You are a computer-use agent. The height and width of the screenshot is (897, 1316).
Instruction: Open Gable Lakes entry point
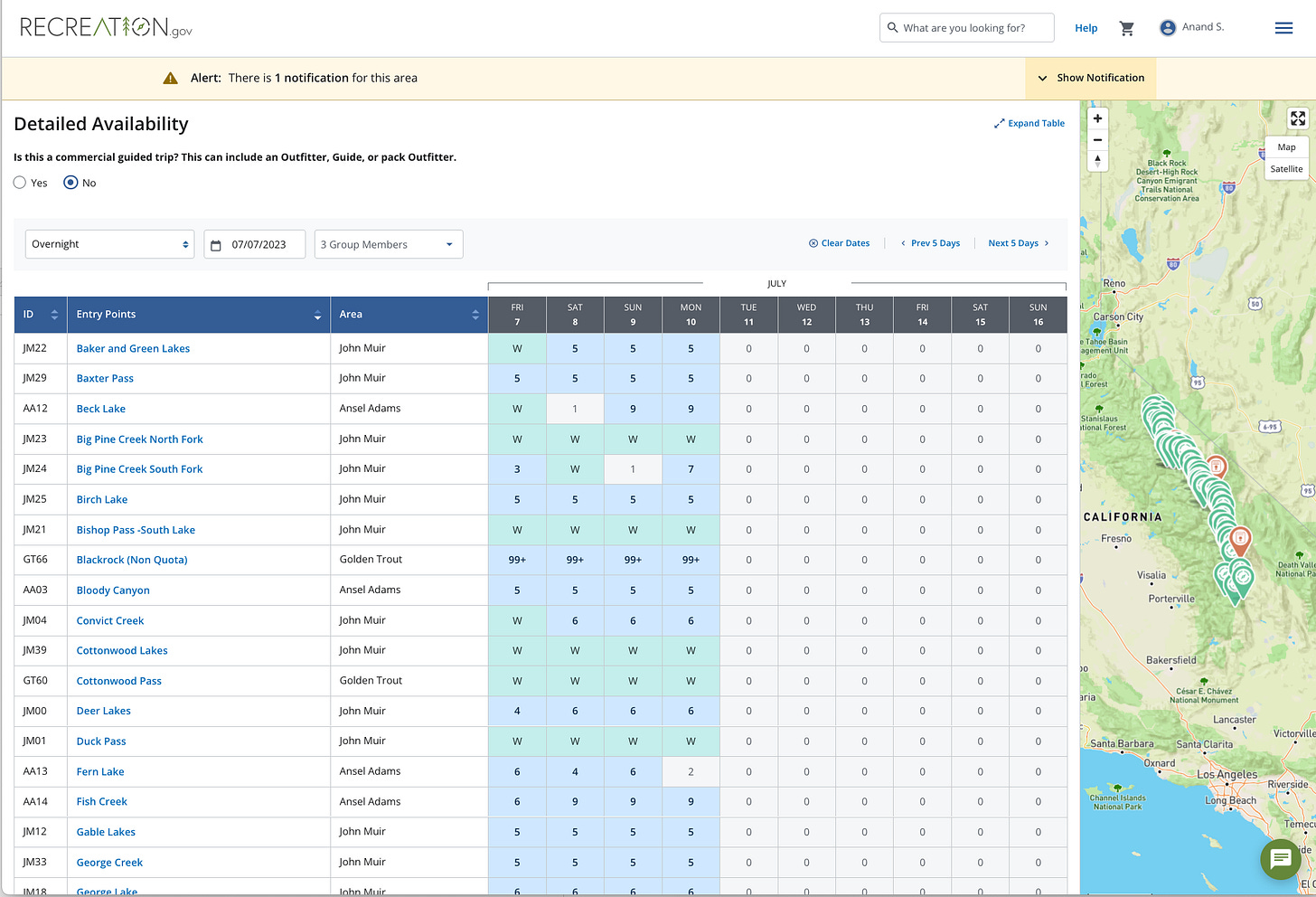106,832
